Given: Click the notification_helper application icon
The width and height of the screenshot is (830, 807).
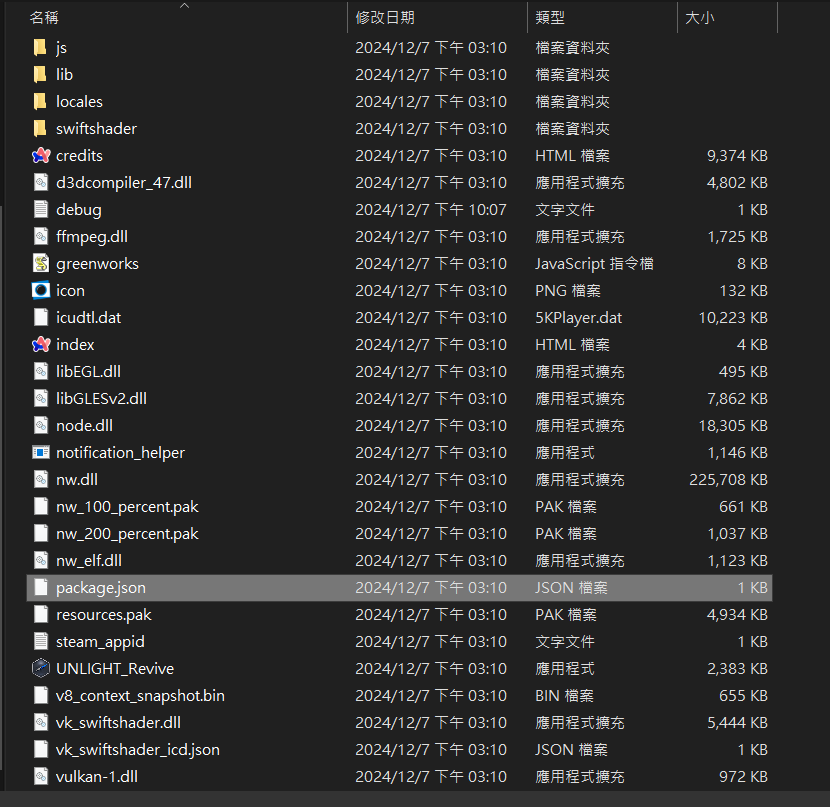Looking at the screenshot, I should (41, 452).
